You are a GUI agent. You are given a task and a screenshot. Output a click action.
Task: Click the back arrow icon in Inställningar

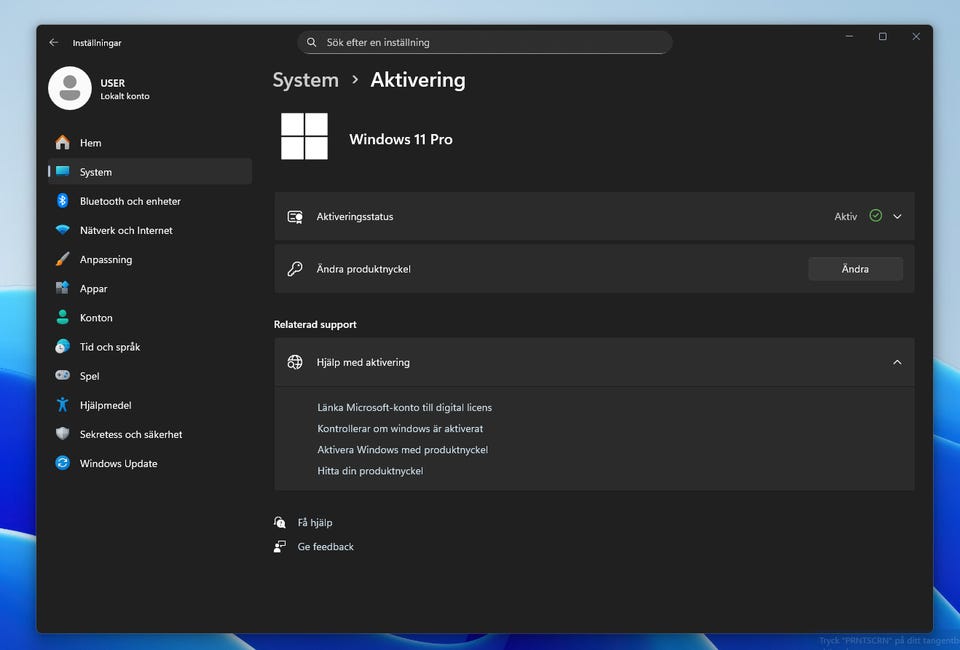54,43
